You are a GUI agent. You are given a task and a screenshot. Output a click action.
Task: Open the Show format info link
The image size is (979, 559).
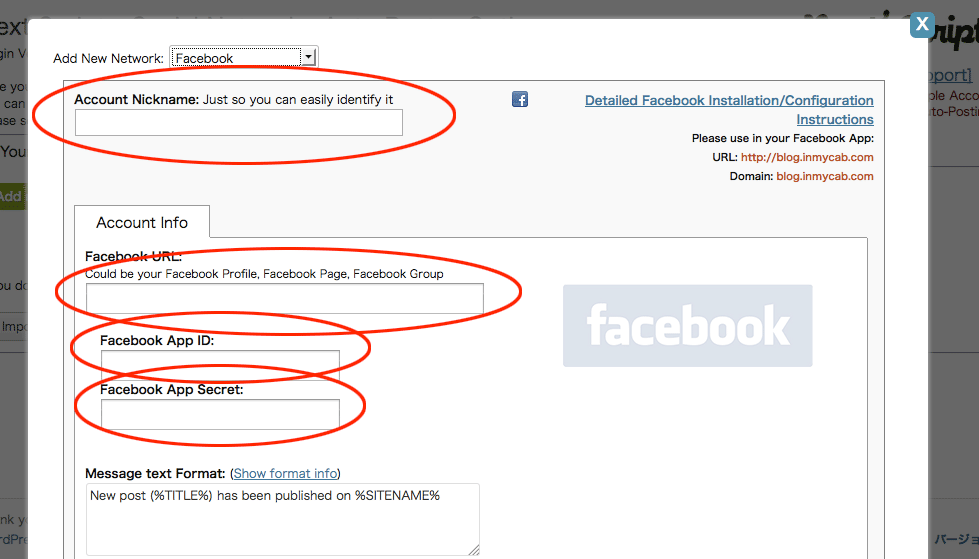(285, 473)
